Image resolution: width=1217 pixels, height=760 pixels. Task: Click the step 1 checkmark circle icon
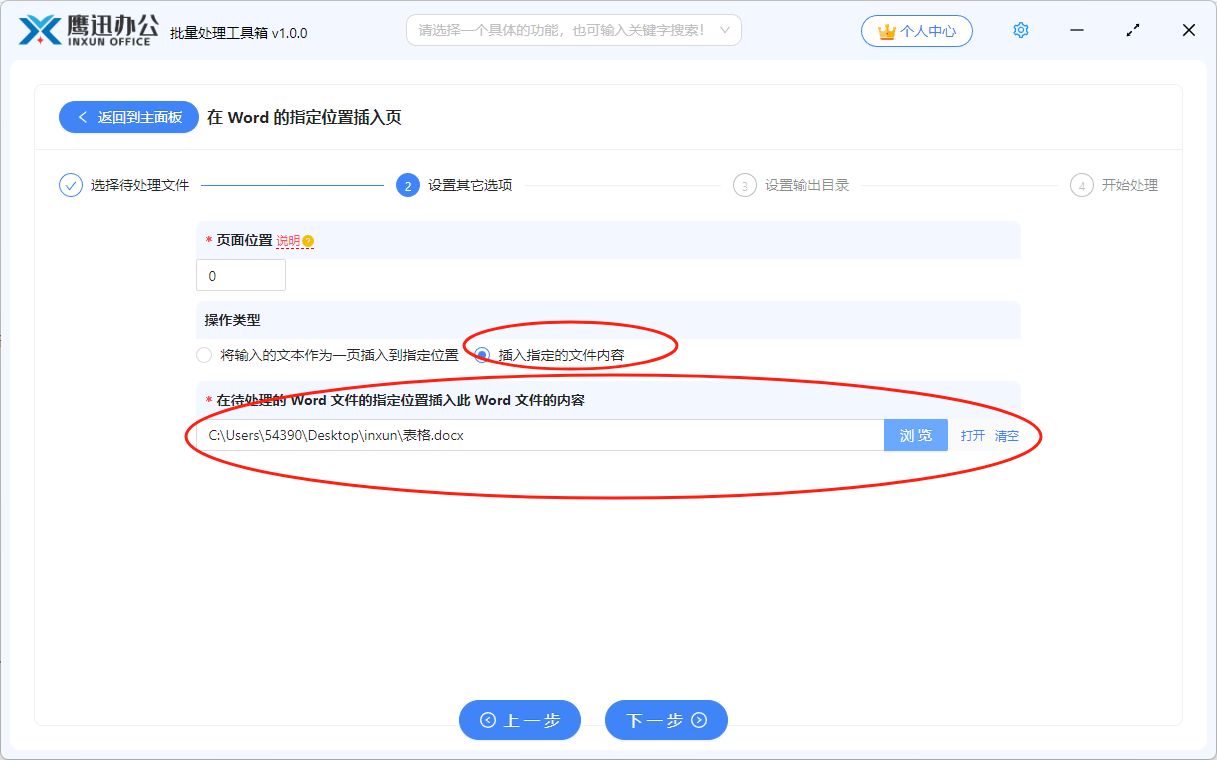71,185
